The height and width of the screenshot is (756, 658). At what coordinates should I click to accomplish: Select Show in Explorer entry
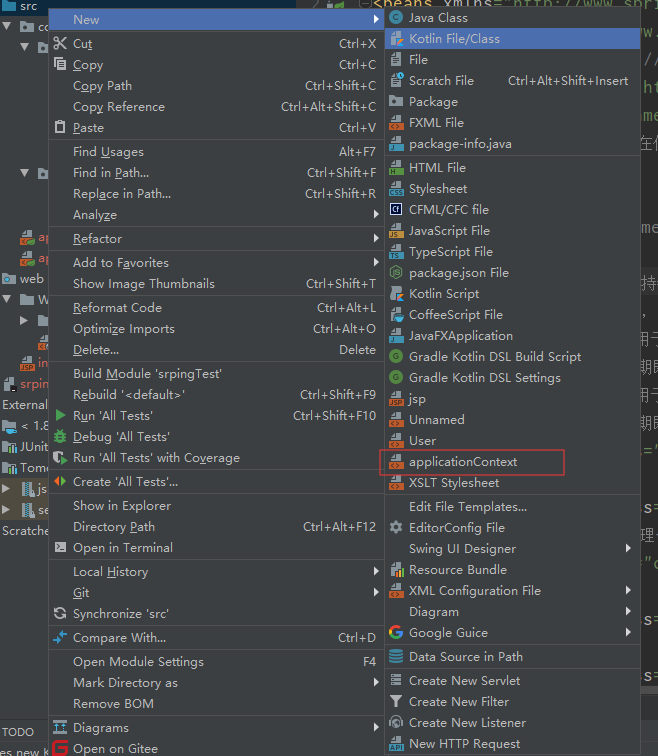[216, 506]
